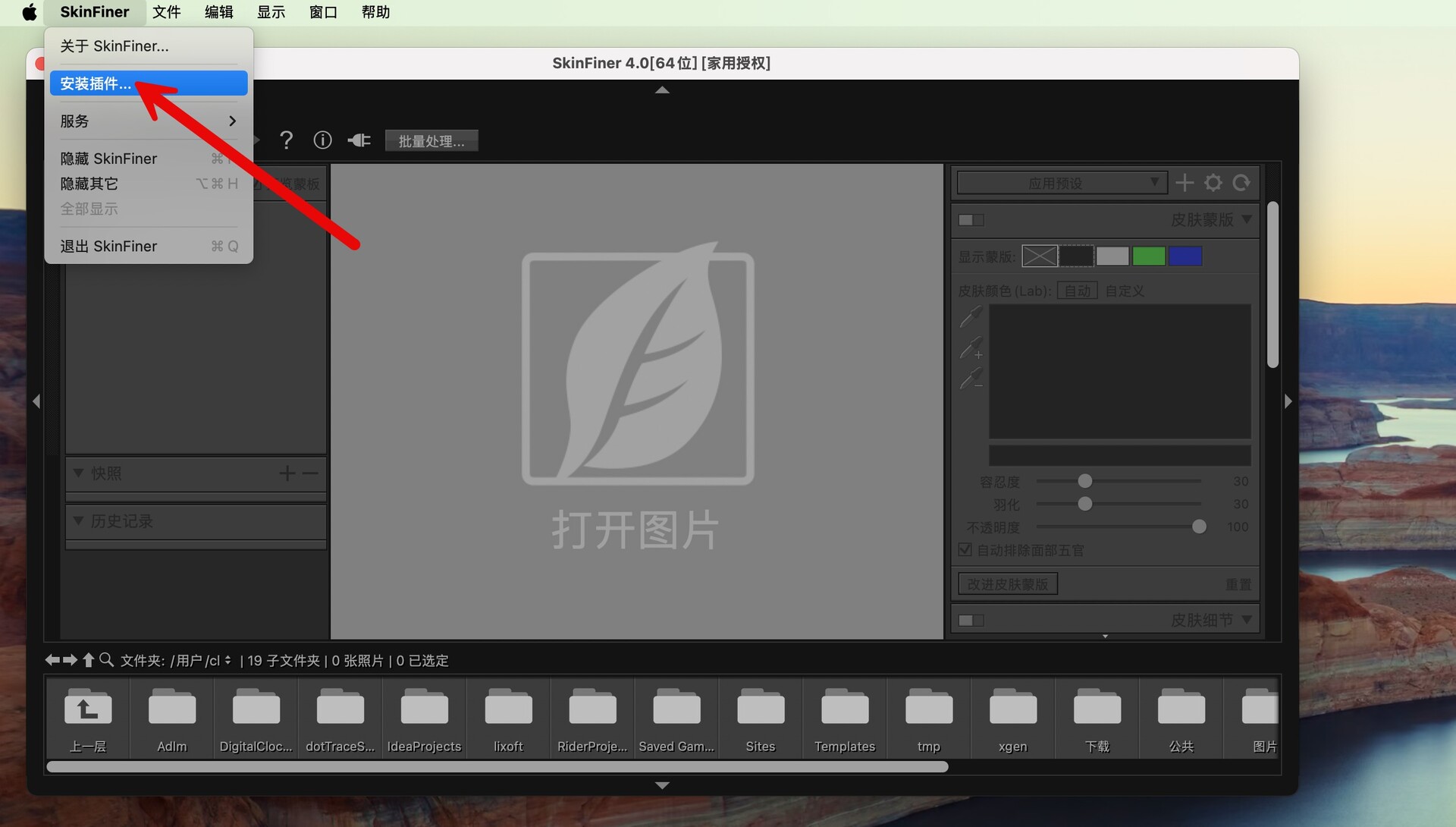This screenshot has width=1456, height=827.
Task: Go back with the left arrow in folder bar
Action: click(52, 660)
